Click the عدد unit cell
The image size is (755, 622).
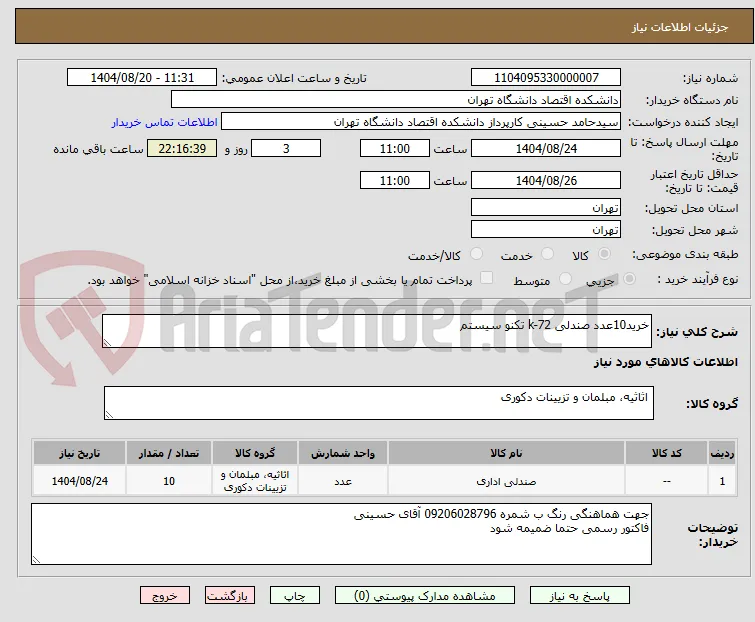pos(343,481)
